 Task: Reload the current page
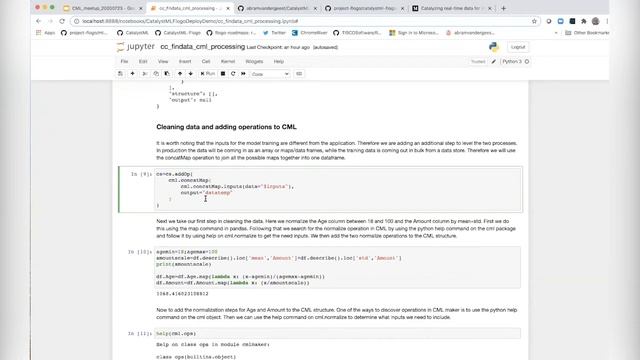tap(62, 21)
